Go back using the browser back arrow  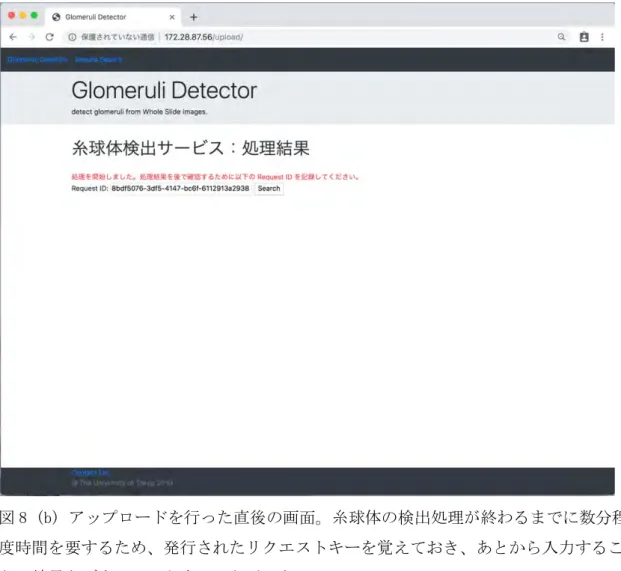pos(13,37)
